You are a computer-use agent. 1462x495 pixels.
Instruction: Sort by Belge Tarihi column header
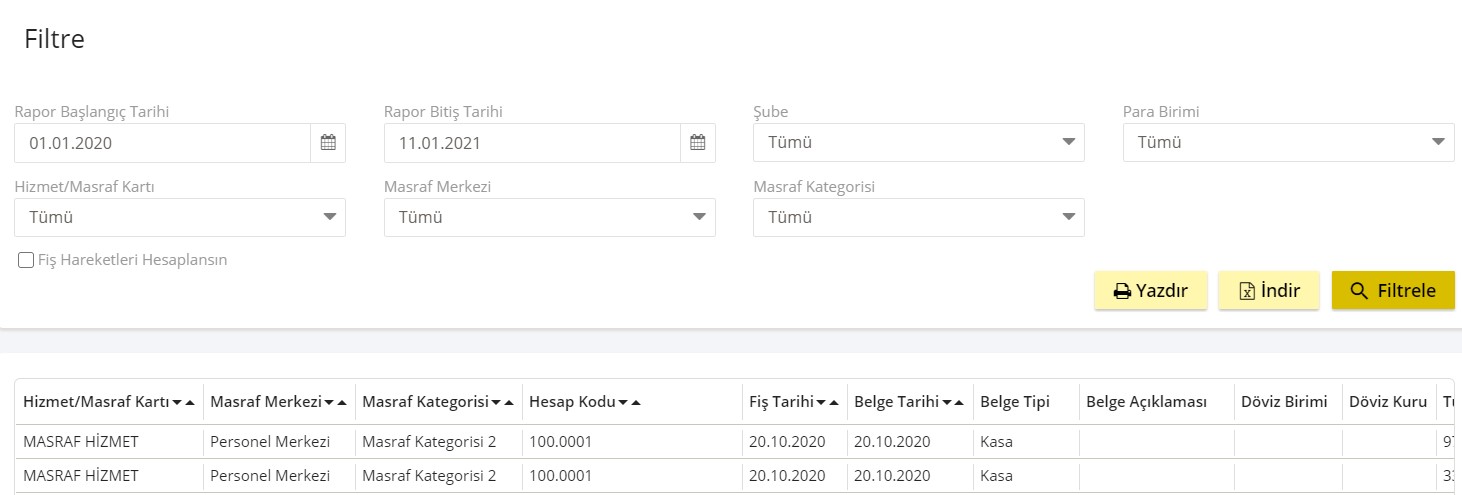pyautogui.click(x=910, y=402)
